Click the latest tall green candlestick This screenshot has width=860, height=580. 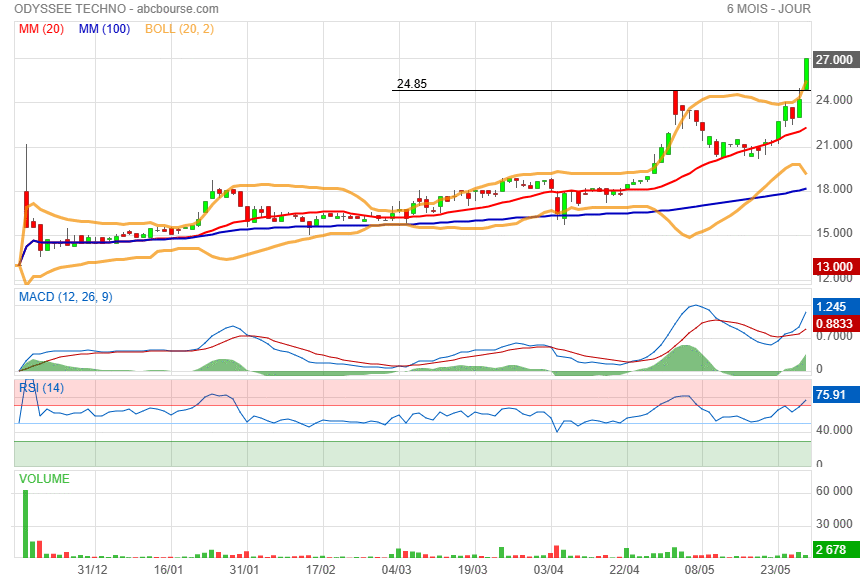point(806,74)
